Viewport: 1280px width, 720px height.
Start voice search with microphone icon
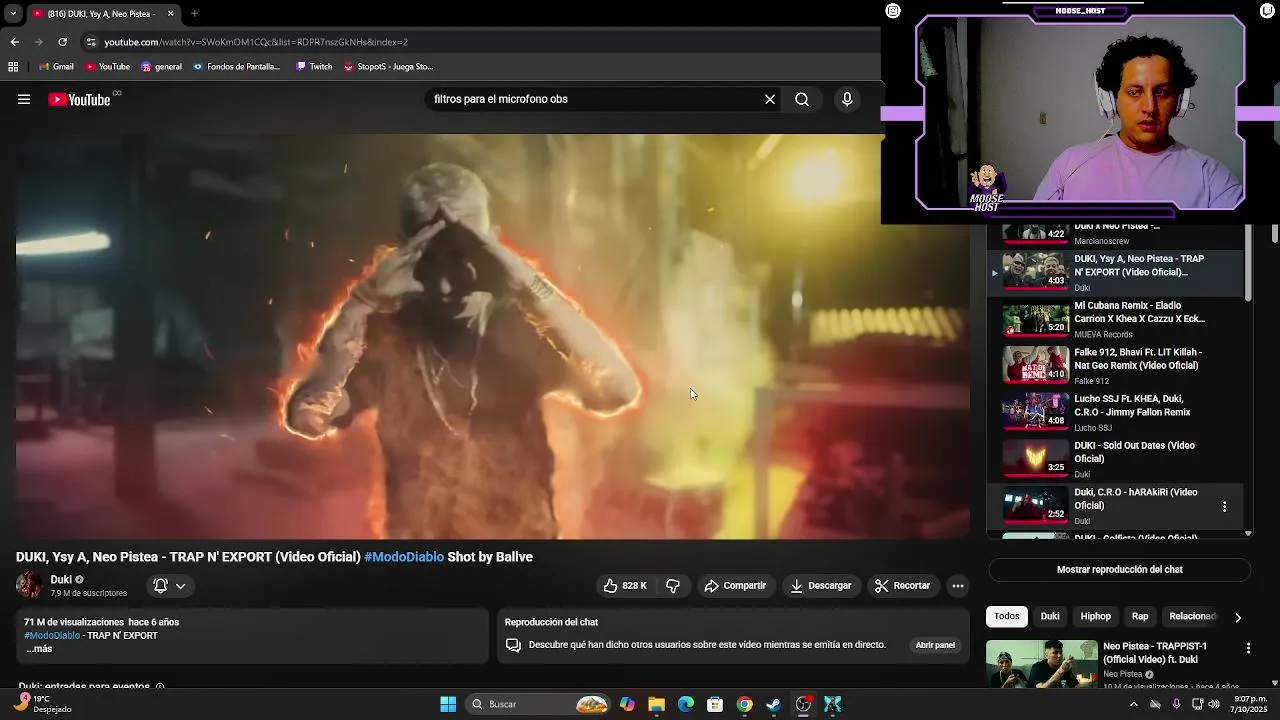pyautogui.click(x=847, y=99)
